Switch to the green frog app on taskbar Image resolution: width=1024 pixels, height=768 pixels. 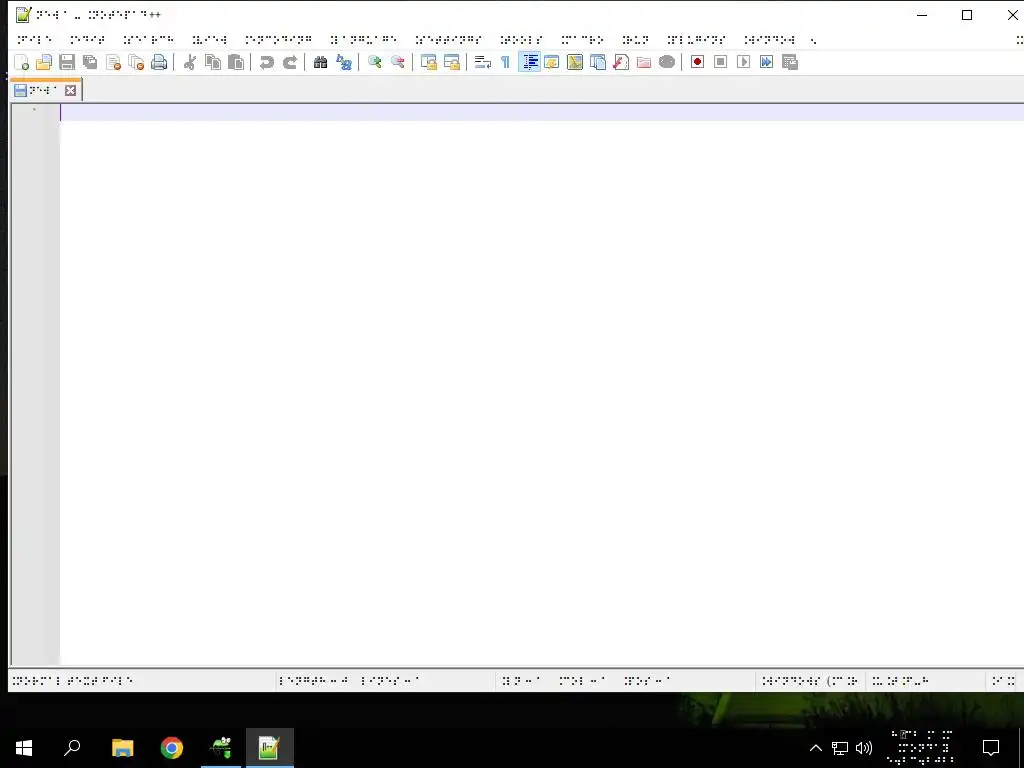(221, 748)
